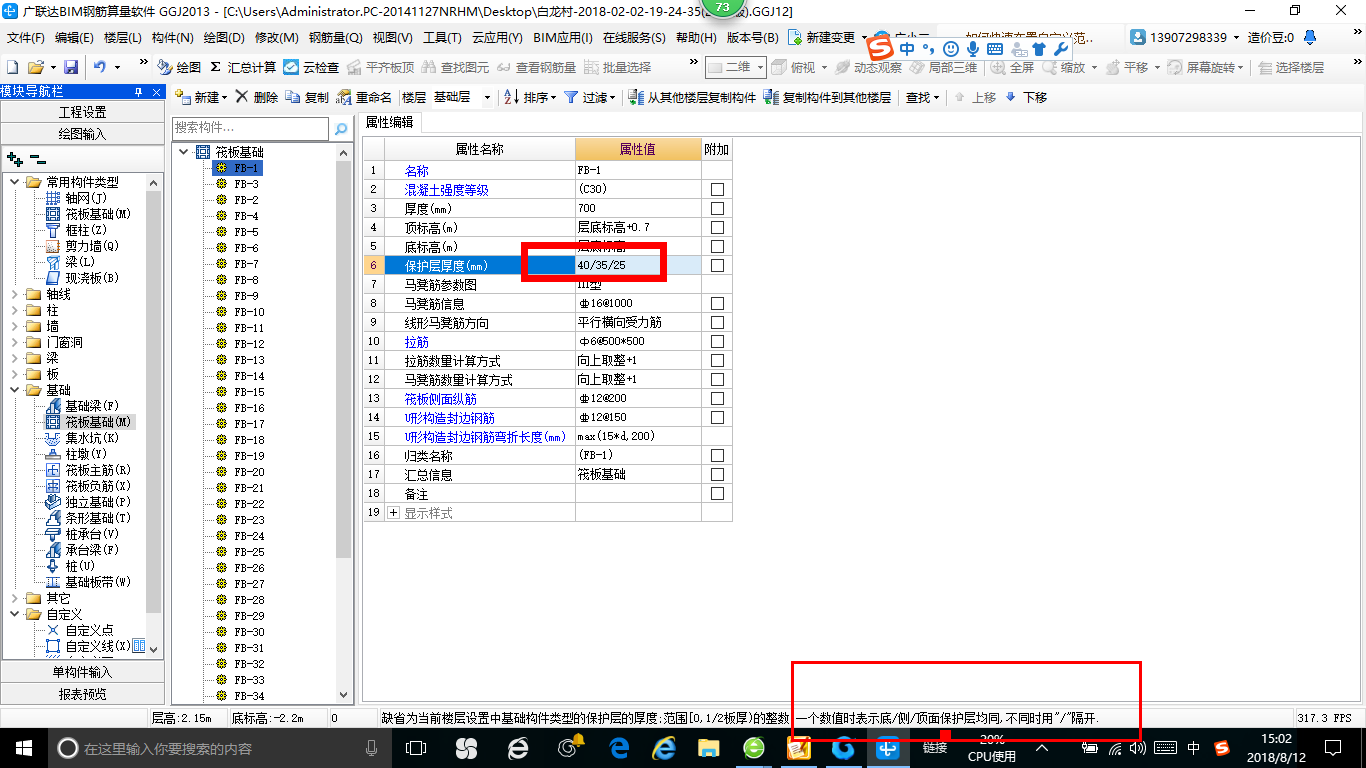Tick the 附加 checkbox for 混凝土强度等级

click(x=717, y=189)
